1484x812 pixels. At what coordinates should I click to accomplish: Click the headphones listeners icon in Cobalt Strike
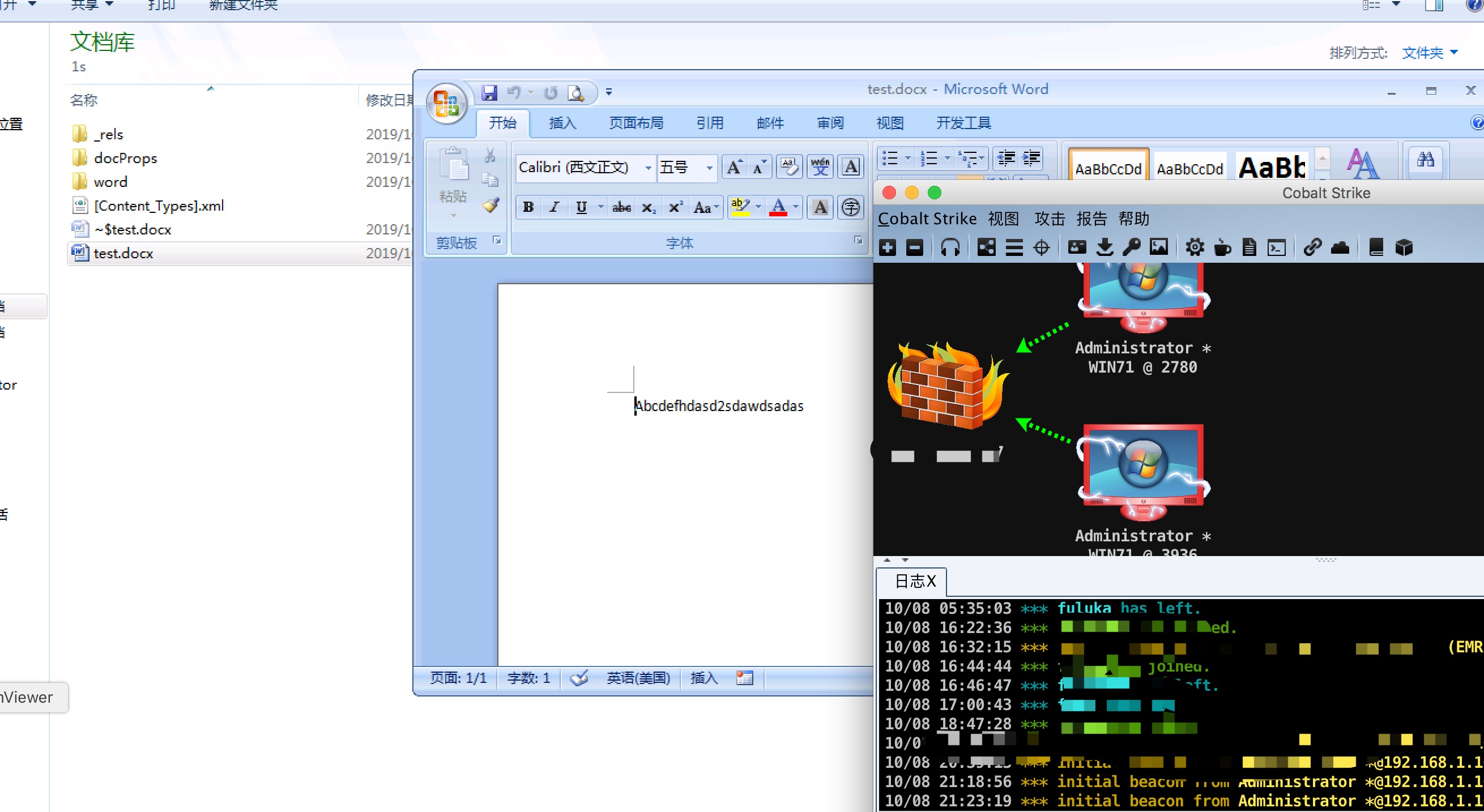coord(950,247)
